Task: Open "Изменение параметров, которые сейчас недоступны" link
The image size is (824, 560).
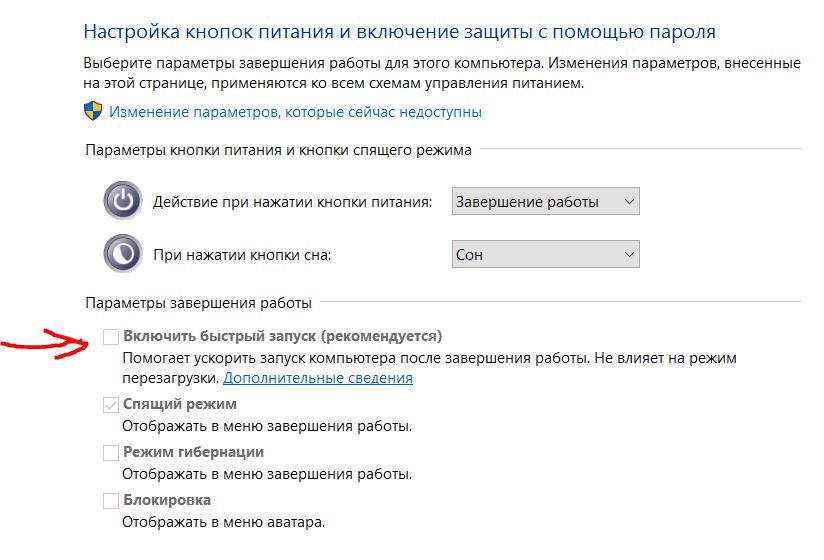Action: tap(295, 112)
